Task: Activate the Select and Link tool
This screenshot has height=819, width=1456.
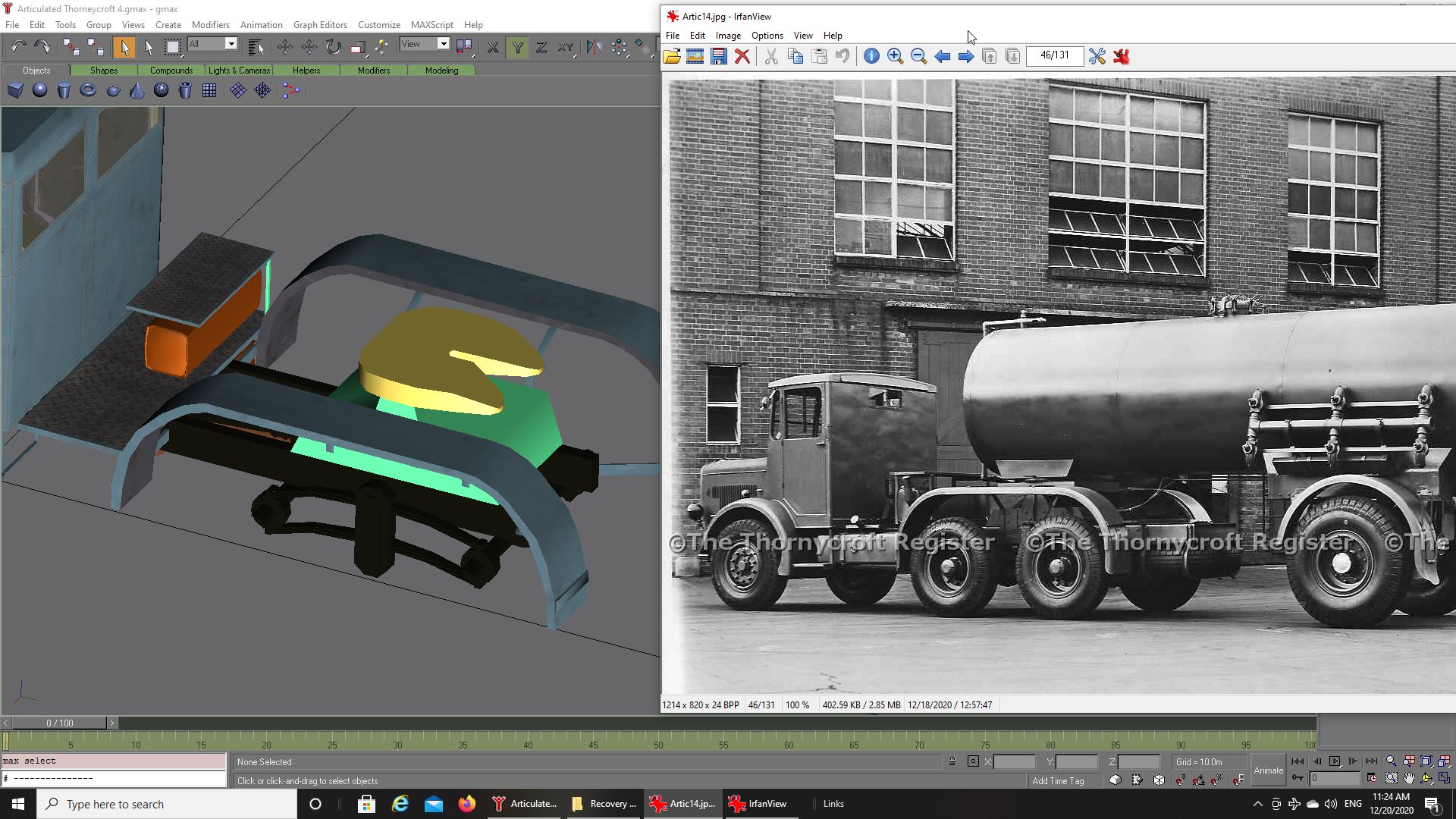Action: [x=71, y=47]
